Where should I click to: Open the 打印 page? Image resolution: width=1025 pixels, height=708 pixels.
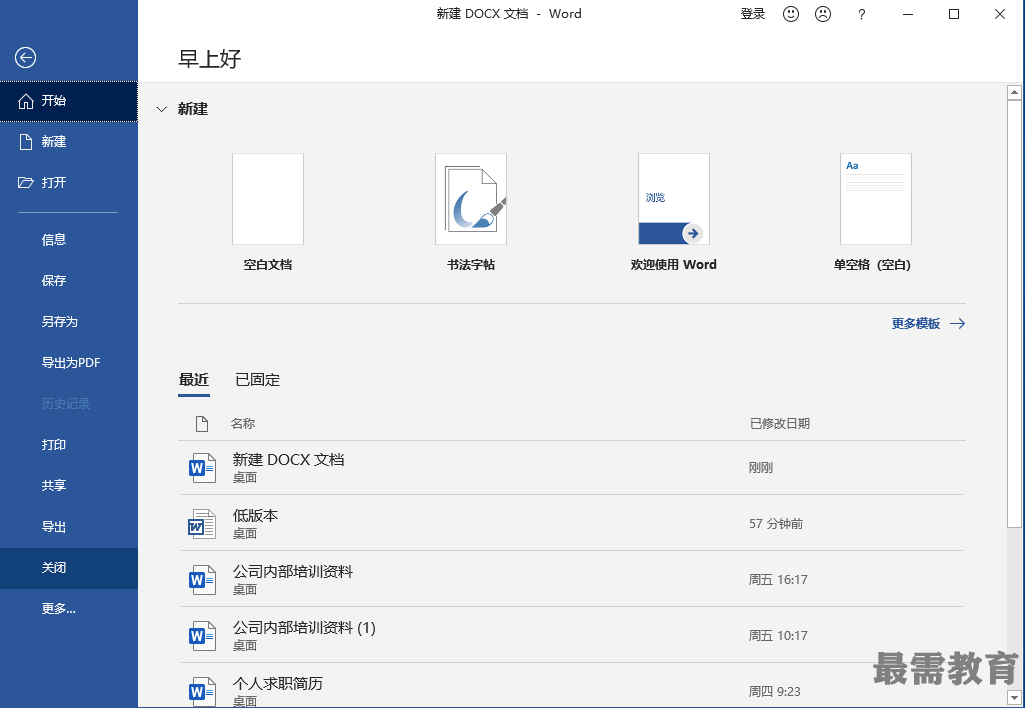69,445
